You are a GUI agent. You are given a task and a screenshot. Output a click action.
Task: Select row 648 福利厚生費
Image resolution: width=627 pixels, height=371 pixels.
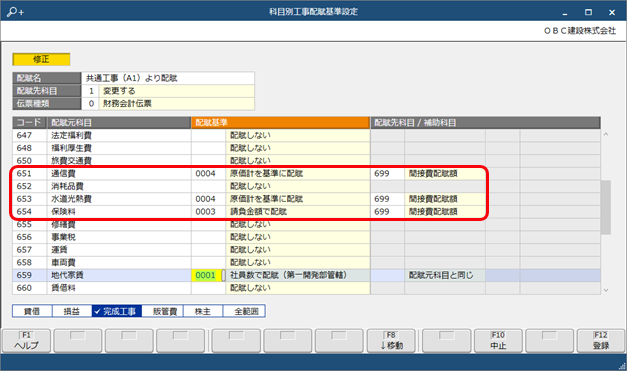point(306,148)
